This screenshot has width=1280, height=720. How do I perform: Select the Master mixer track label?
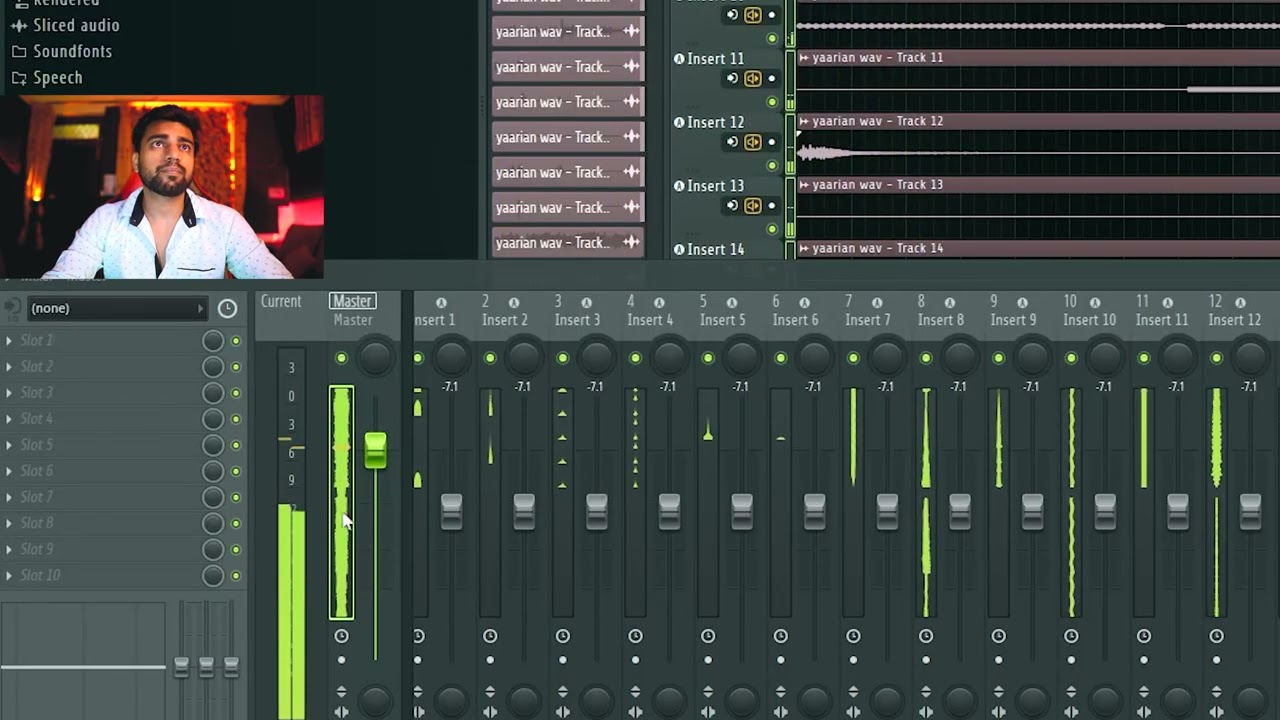tap(353, 320)
